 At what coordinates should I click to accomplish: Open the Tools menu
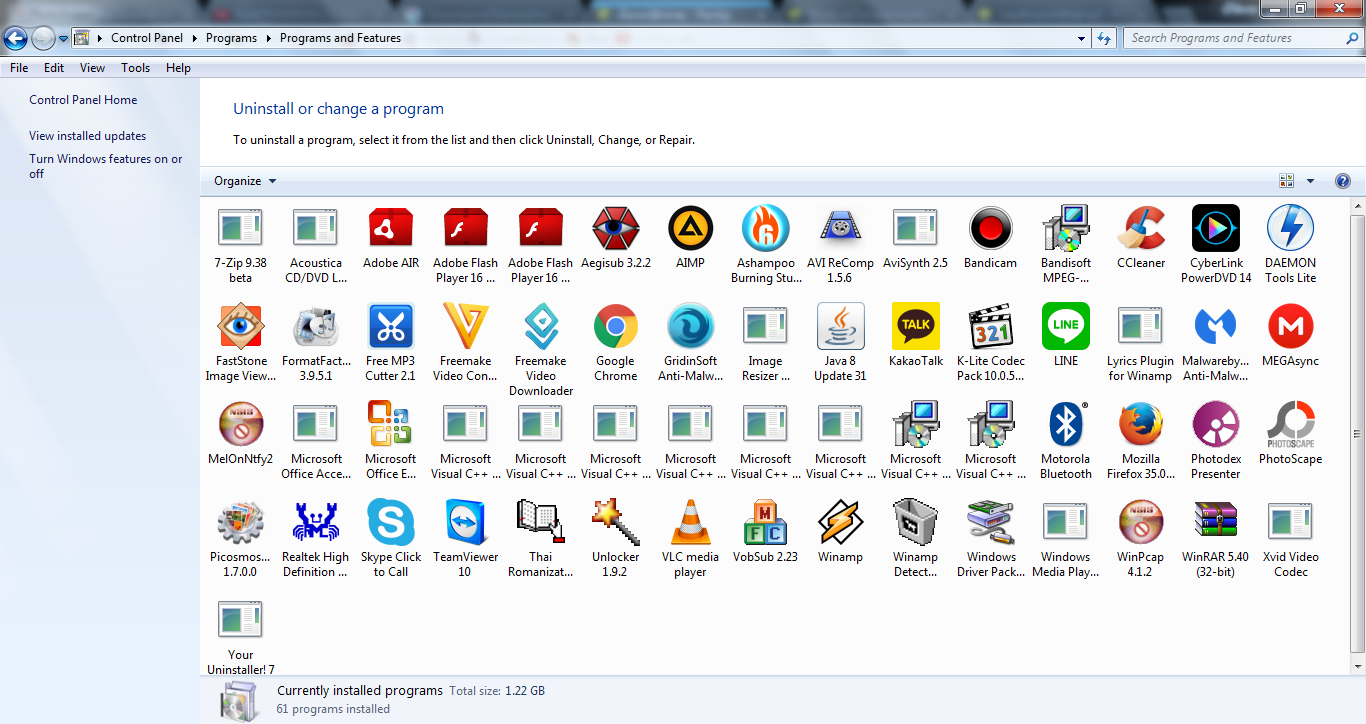click(135, 68)
